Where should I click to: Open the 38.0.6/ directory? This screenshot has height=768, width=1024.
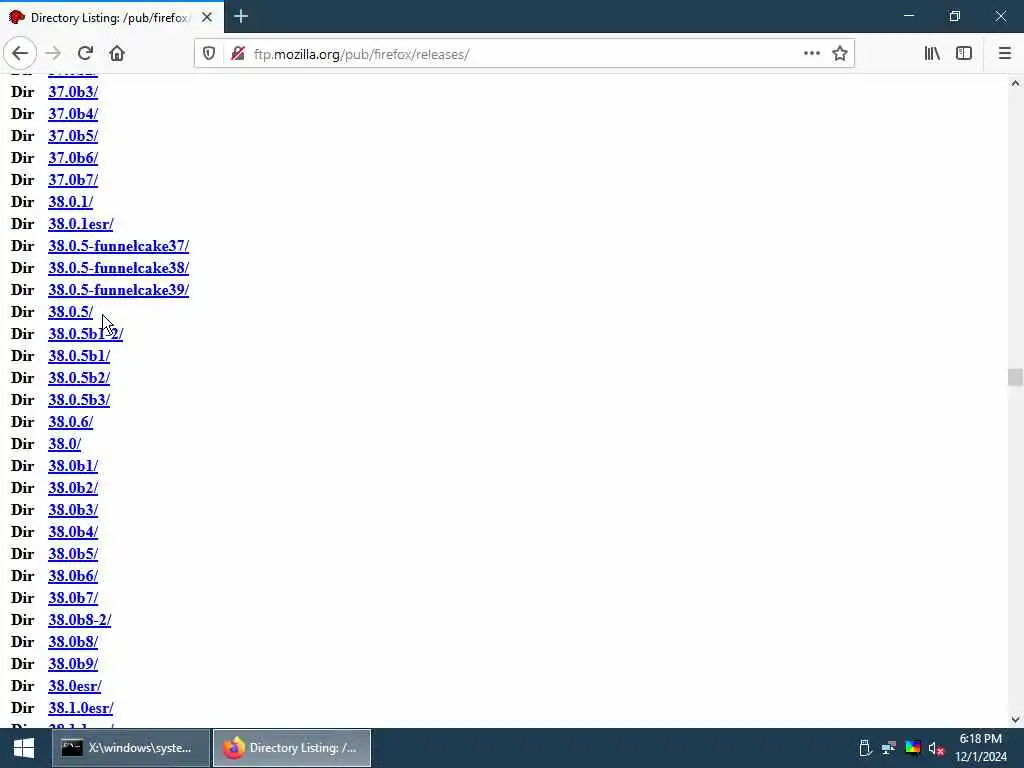71,422
